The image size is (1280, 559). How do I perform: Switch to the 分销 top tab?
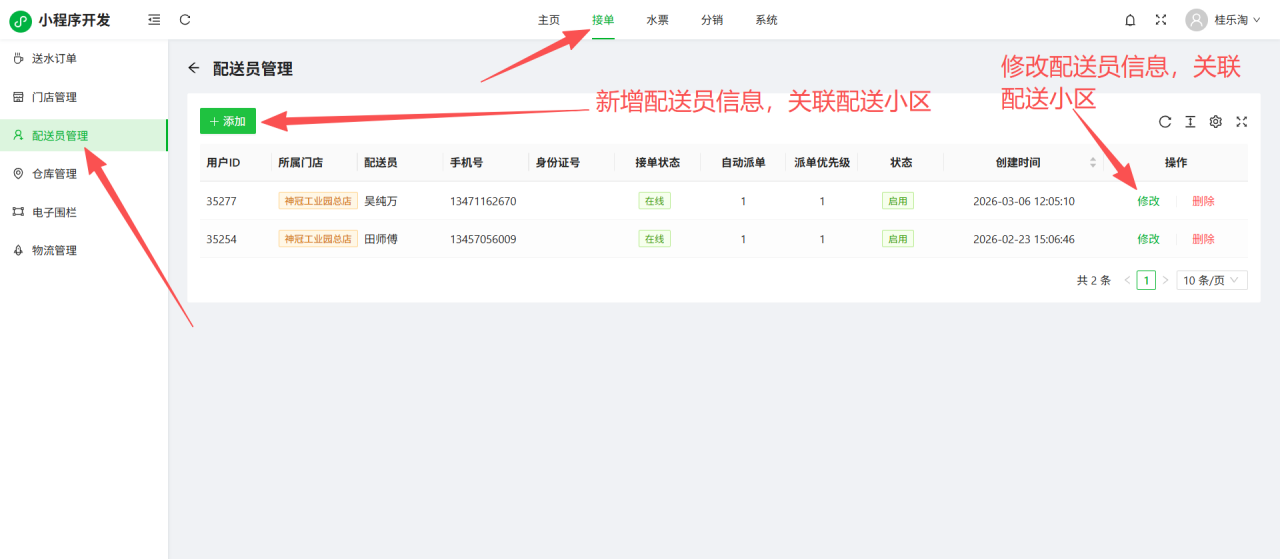[x=712, y=20]
